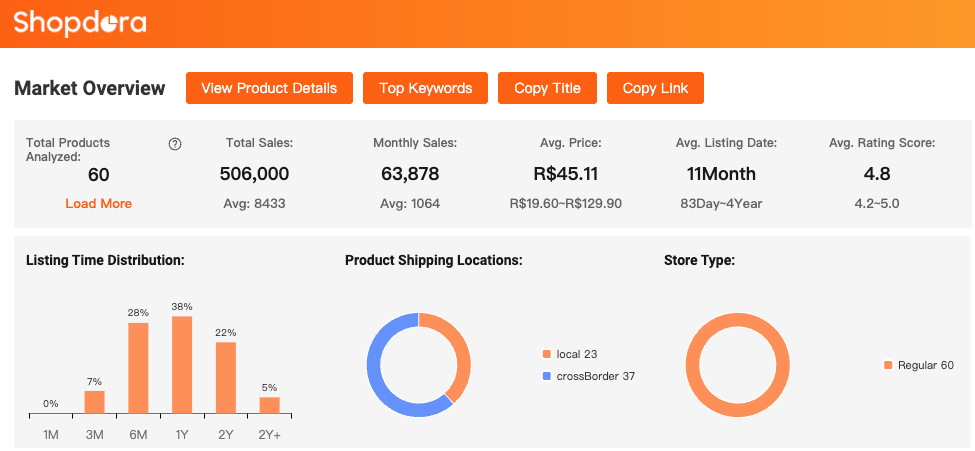Click the 2Y listing time bar
Viewport: 975px width, 451px height.
tap(226, 378)
